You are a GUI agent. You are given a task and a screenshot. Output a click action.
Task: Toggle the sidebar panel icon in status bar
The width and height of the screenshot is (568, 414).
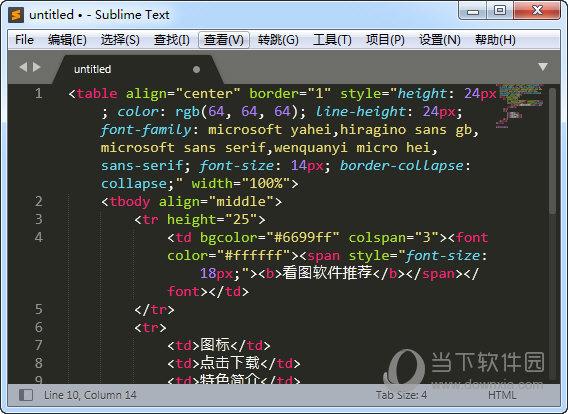(x=26, y=394)
